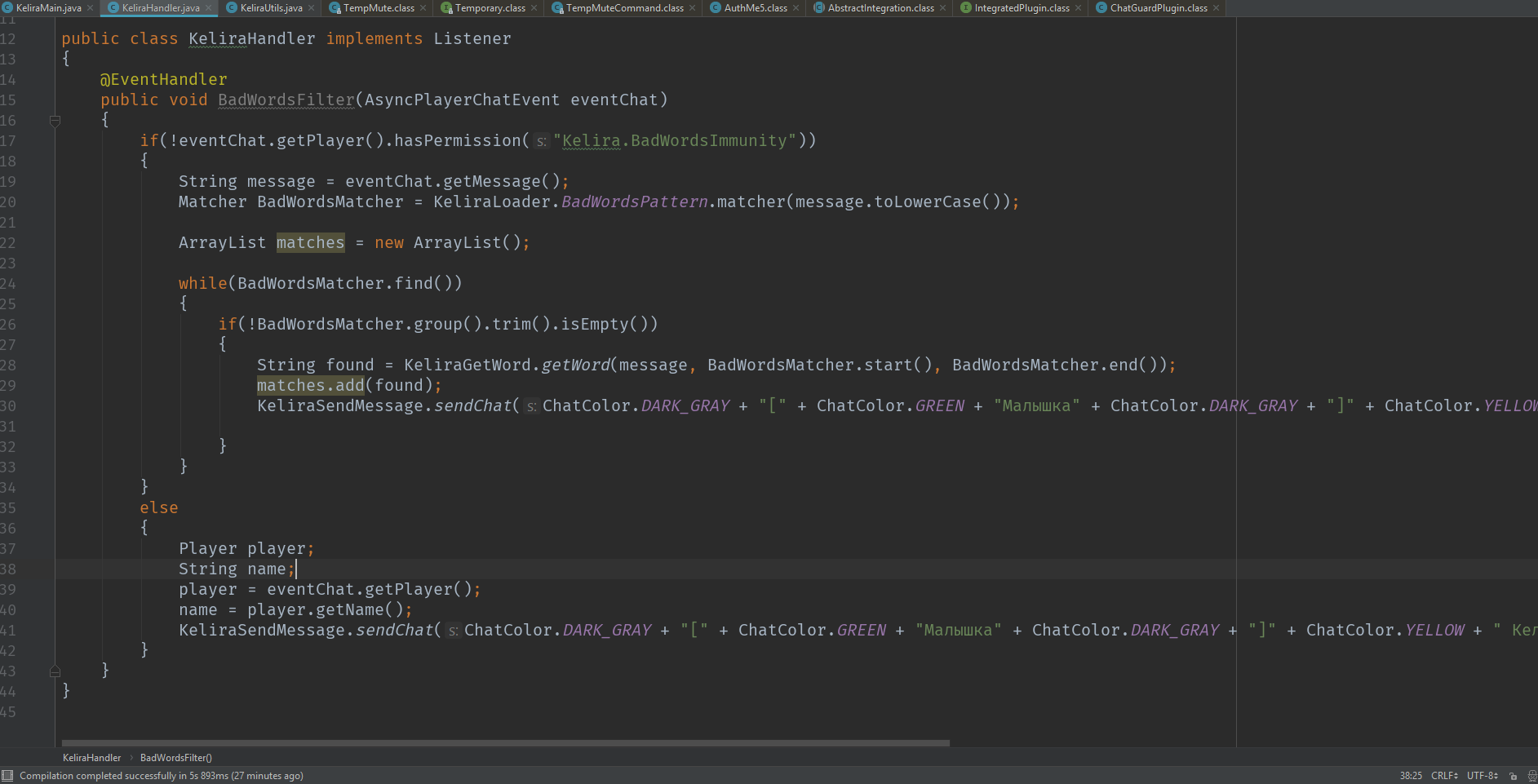Open the Hector inspections icon in status bar
Screen dimensions: 1538x784
[x=1532, y=776]
